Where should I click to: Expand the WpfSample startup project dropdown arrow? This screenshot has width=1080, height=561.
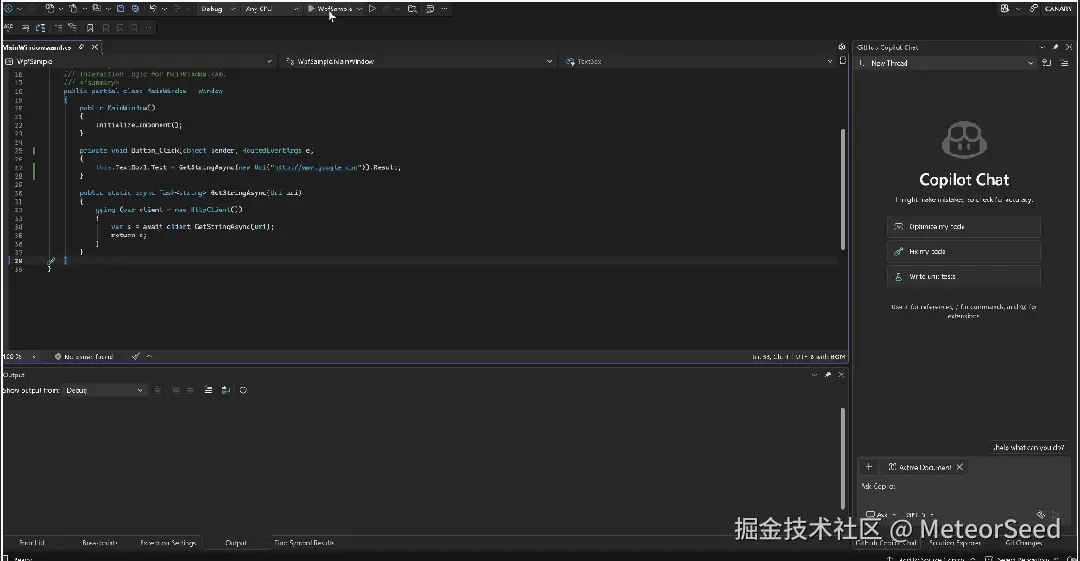360,9
